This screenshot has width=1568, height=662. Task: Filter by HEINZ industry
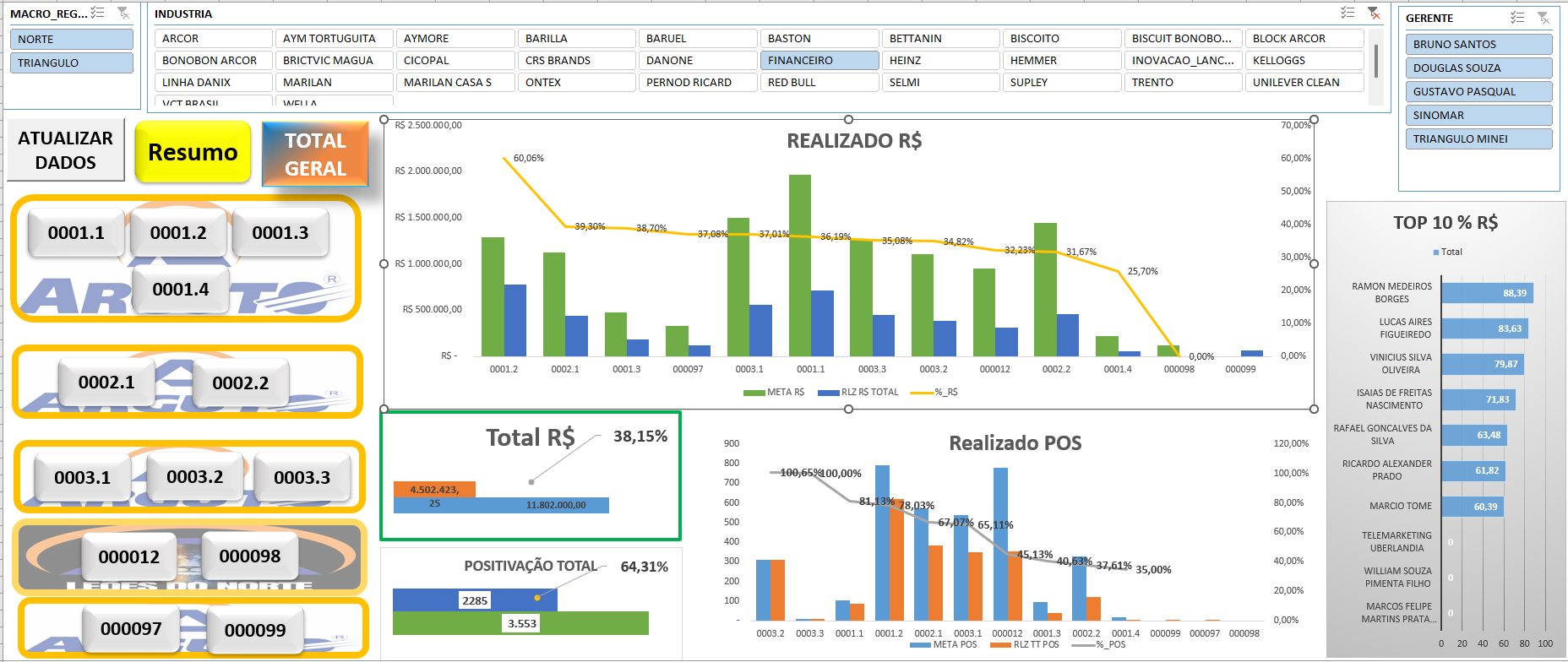click(x=941, y=60)
